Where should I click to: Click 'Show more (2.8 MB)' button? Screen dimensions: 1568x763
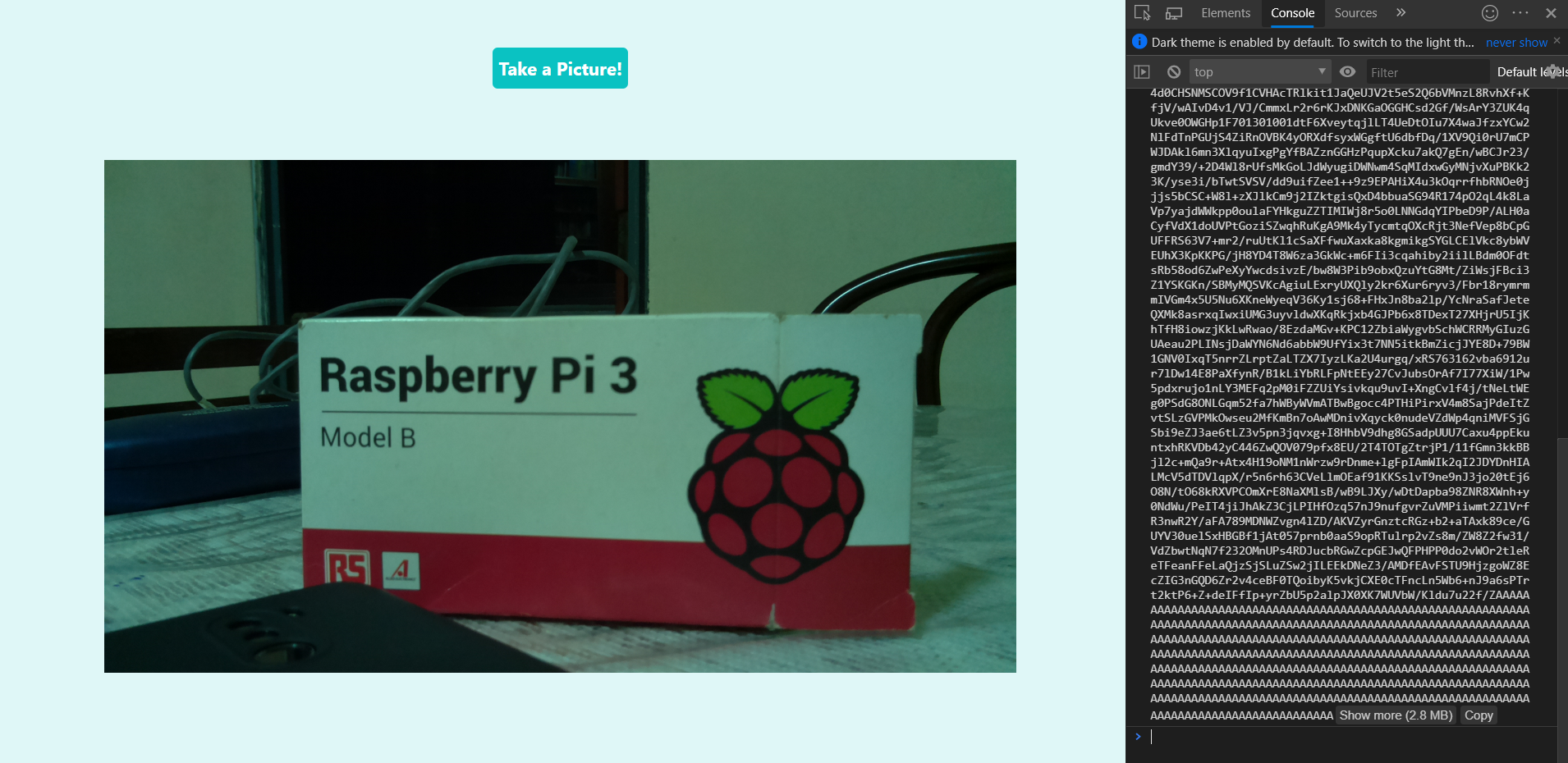pyautogui.click(x=1396, y=715)
